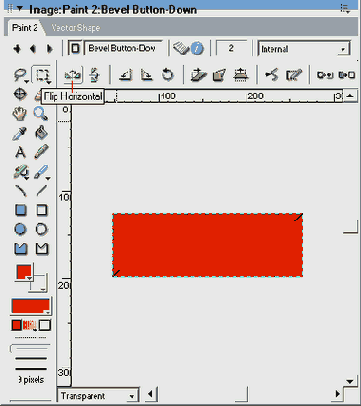The width and height of the screenshot is (361, 406).
Task: Select the Filled Rectangle tool
Action: click(21, 210)
